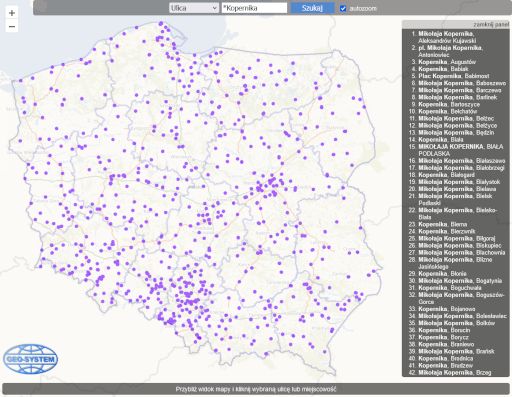Choose result Mikołaja Kopernika, Bielsko-Biała
This screenshot has height=397, width=512.
click(x=458, y=214)
